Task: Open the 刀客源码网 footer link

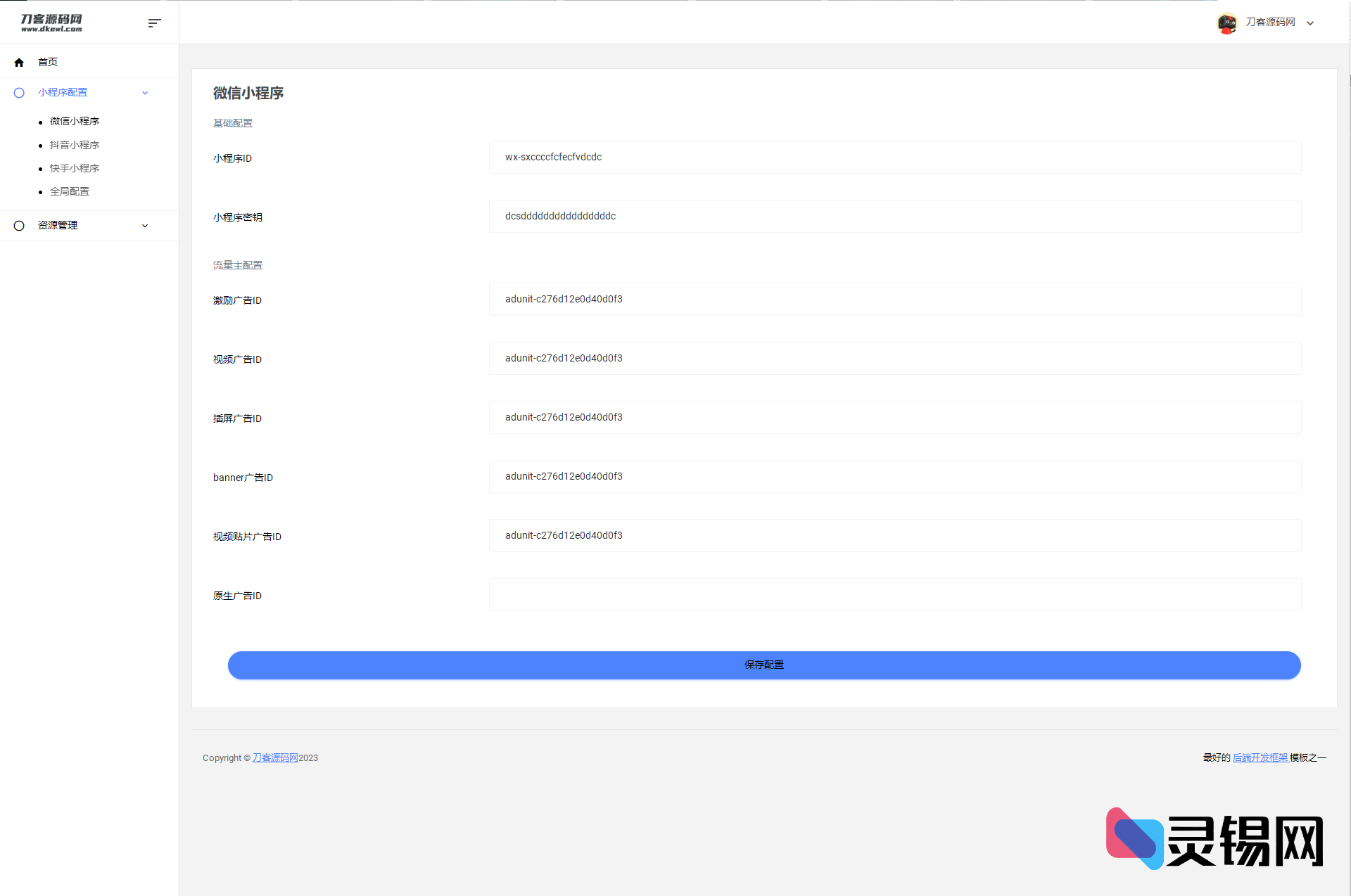Action: click(275, 757)
